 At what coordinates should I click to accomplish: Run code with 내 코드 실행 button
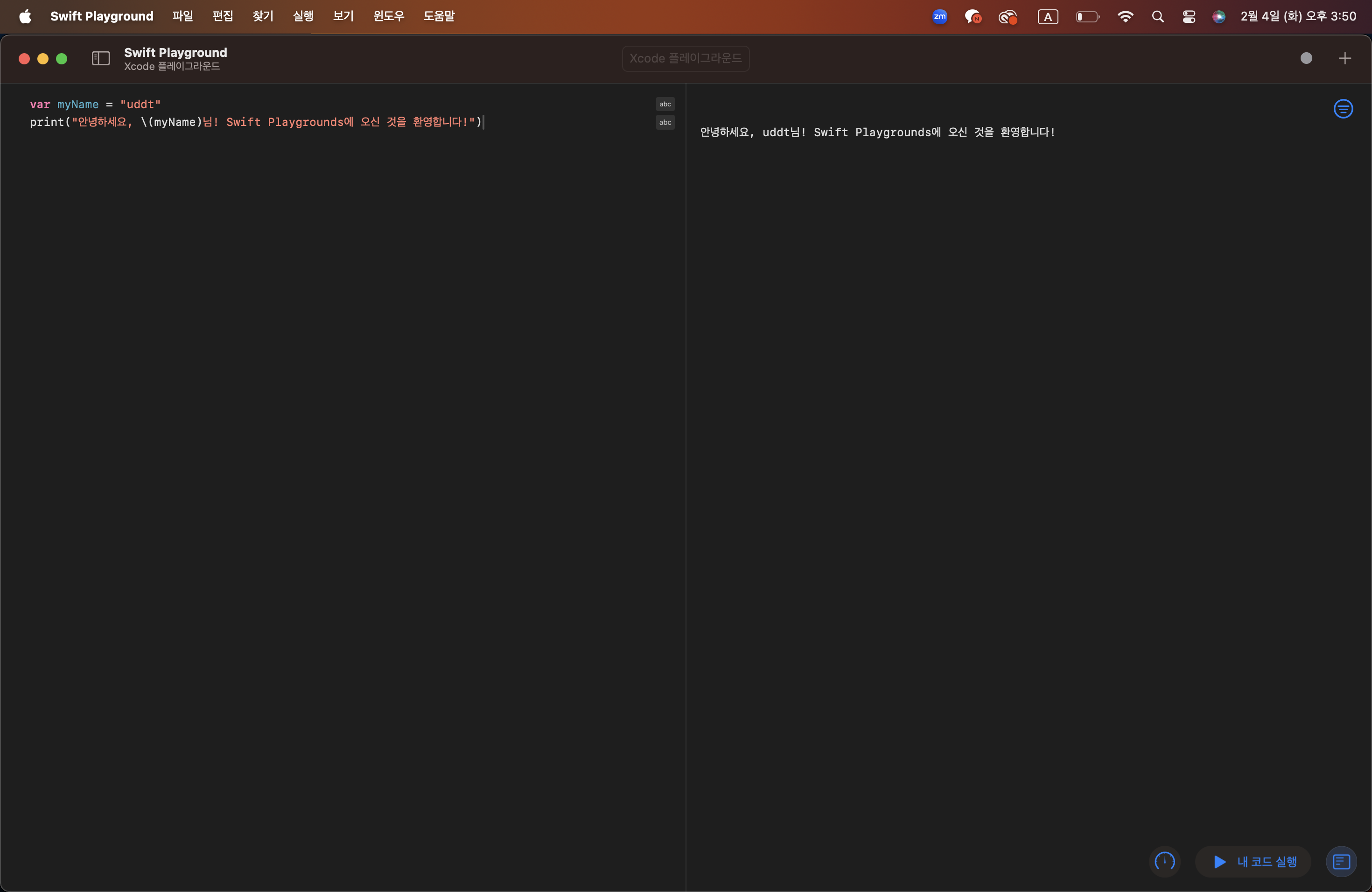1254,862
